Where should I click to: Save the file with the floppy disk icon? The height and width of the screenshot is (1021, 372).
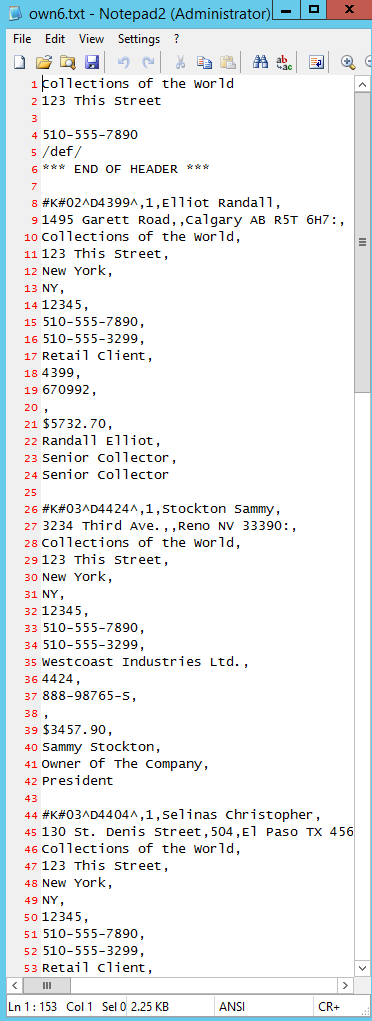(x=92, y=62)
